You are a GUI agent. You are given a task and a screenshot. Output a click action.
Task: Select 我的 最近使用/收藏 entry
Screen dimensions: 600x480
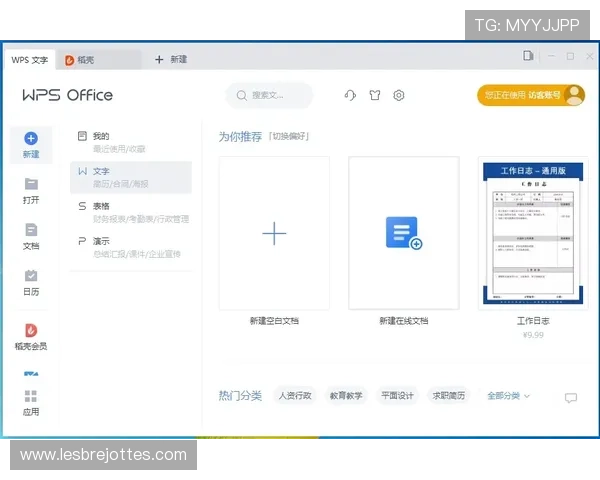pyautogui.click(x=131, y=142)
